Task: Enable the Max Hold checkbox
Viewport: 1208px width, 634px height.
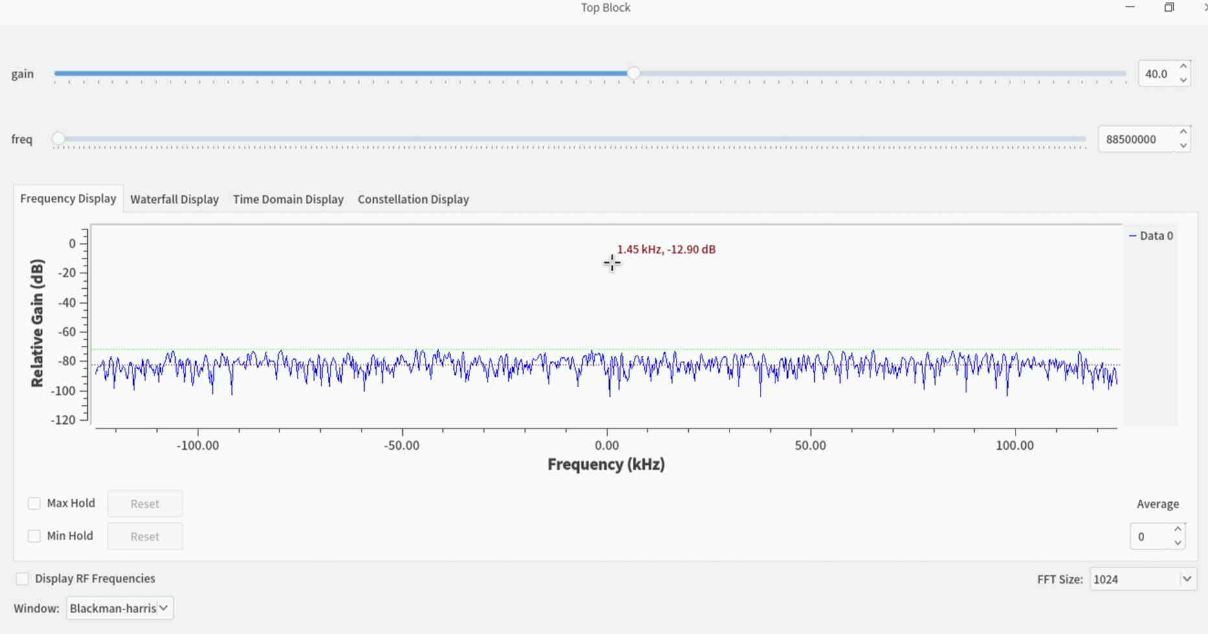Action: click(x=34, y=503)
